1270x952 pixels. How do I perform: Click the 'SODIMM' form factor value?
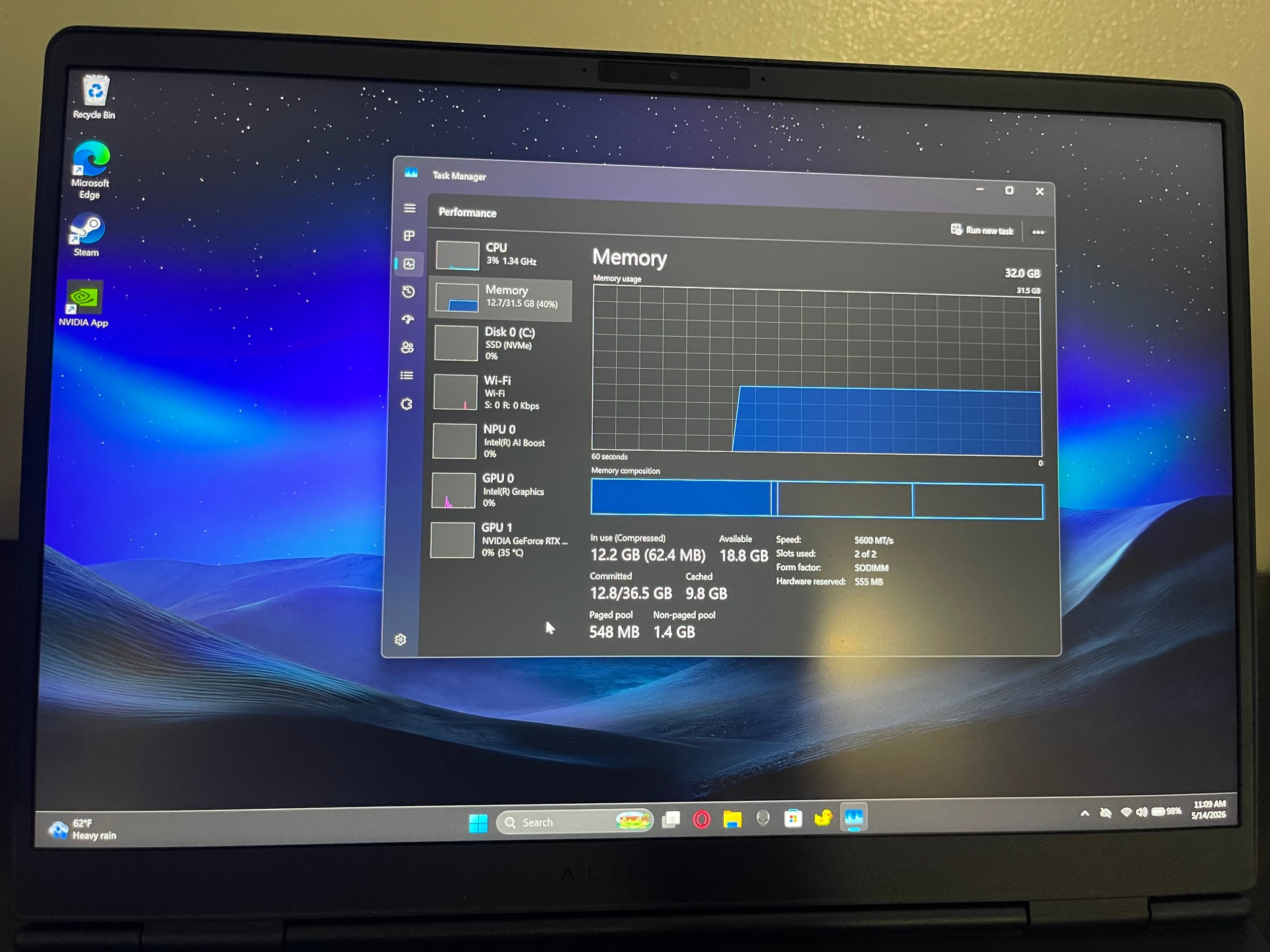point(871,568)
